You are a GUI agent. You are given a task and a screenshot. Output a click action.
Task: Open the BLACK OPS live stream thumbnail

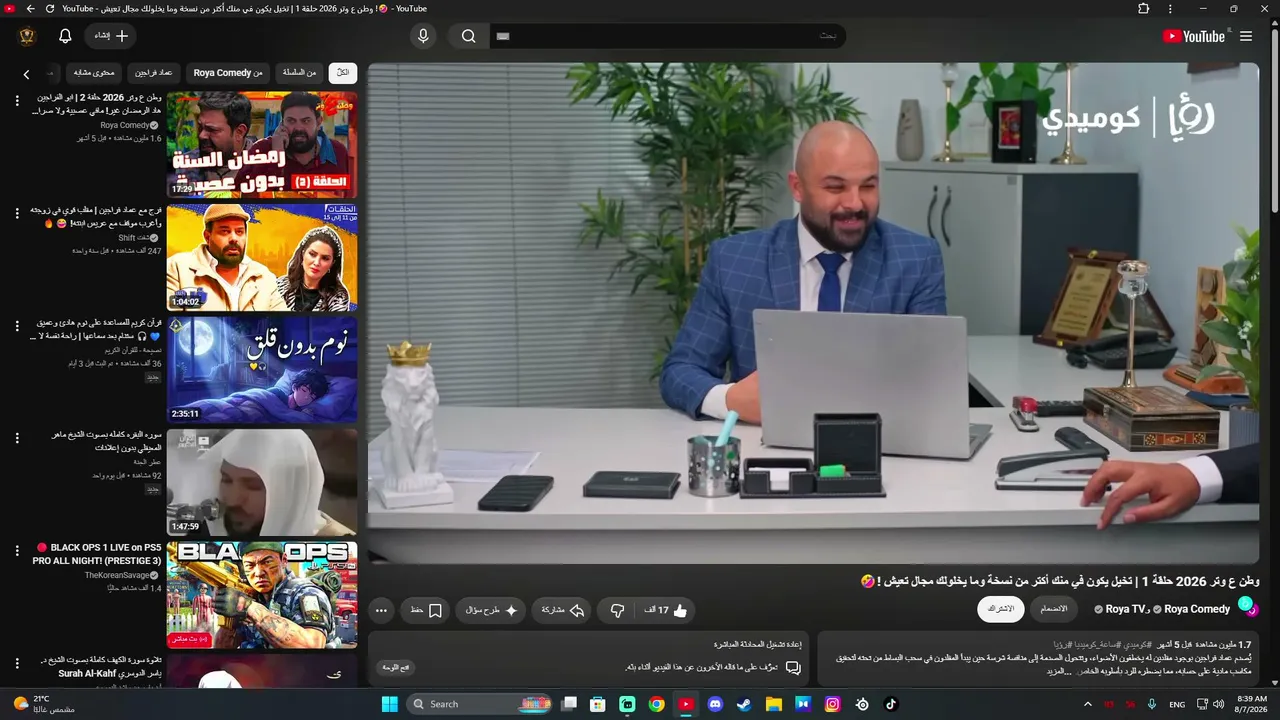point(262,595)
